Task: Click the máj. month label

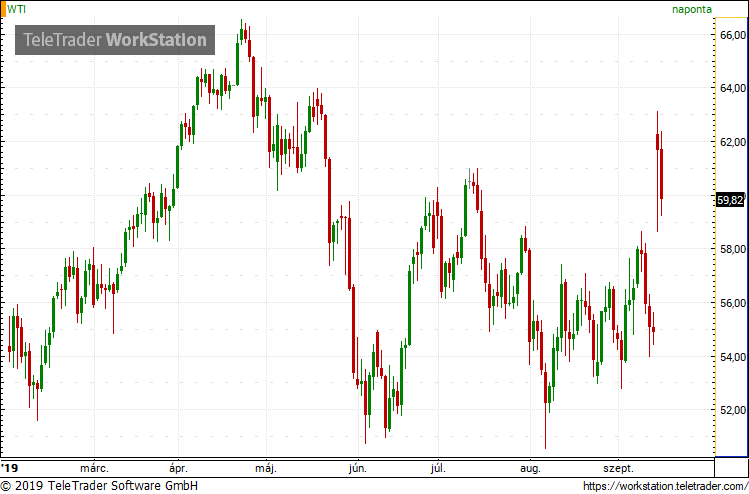Action: tap(267, 468)
